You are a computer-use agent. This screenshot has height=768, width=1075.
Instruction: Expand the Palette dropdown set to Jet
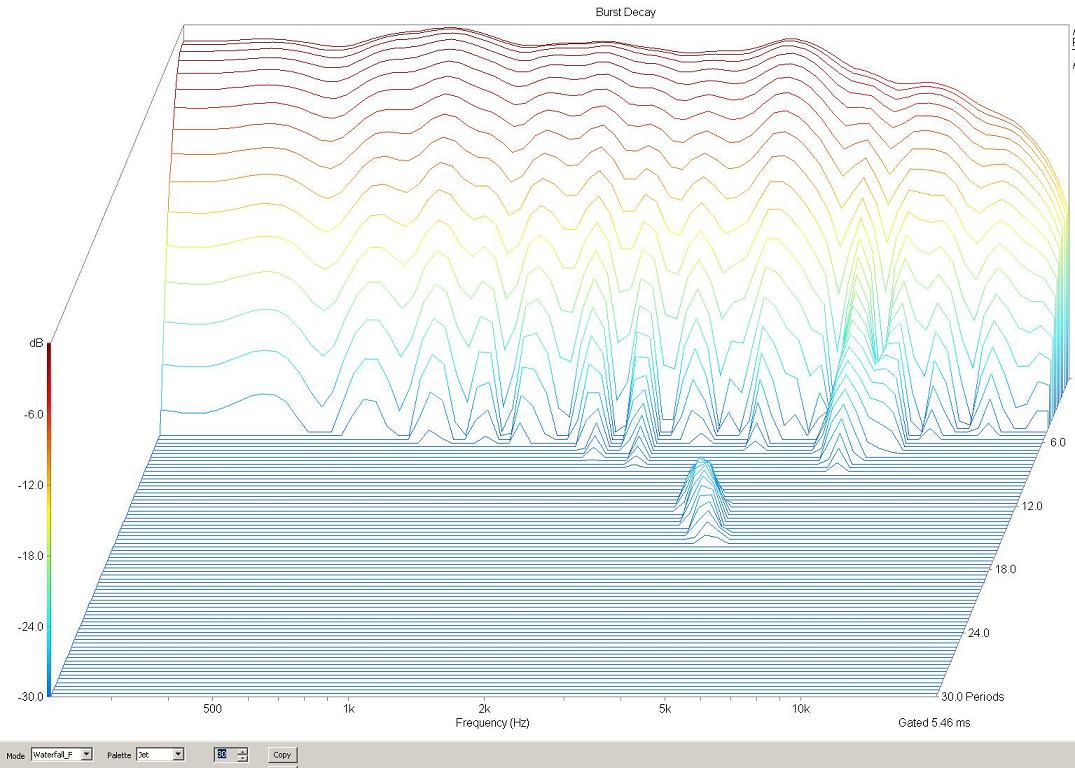click(x=179, y=754)
